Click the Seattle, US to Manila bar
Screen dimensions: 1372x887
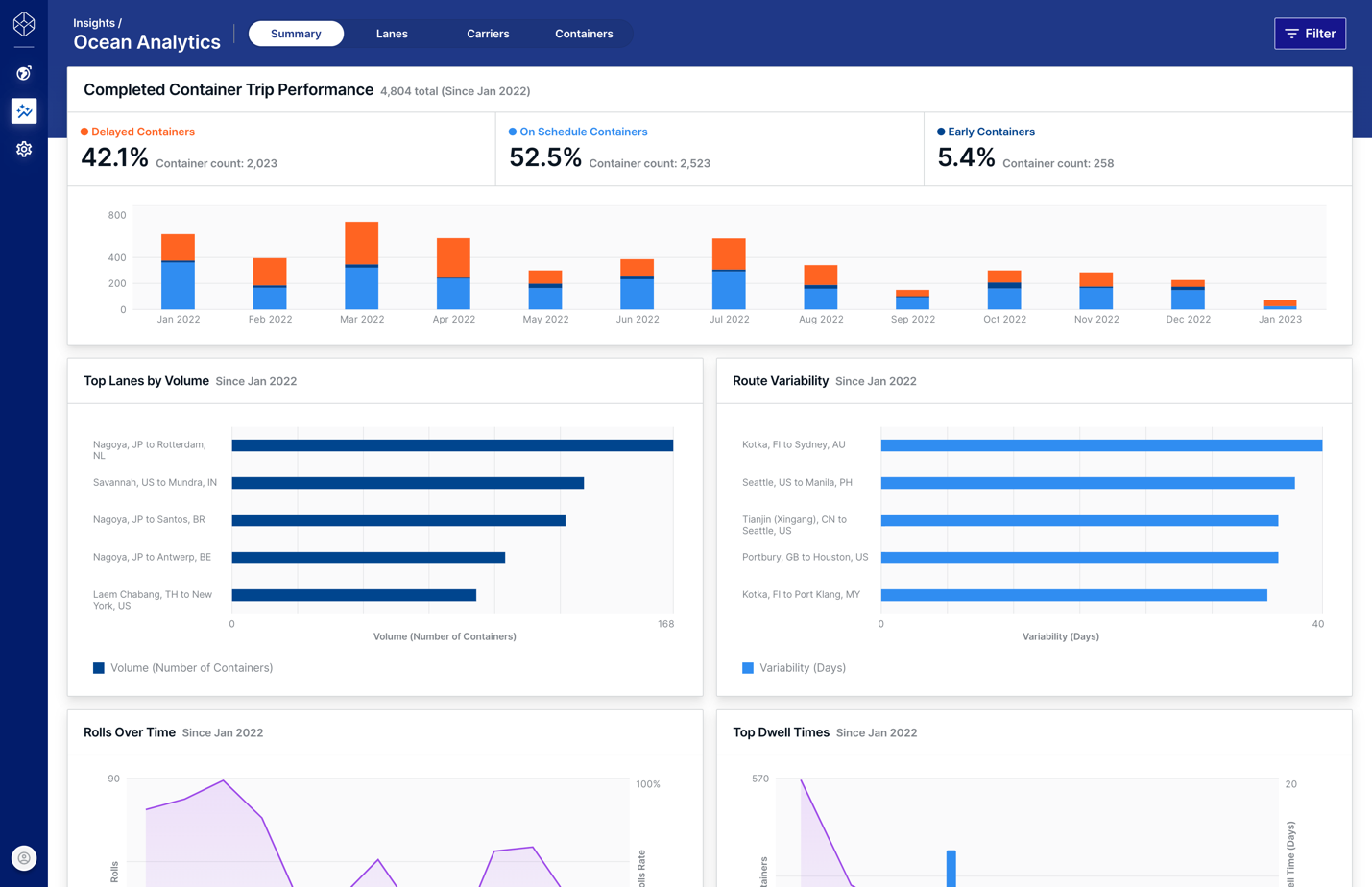coord(1088,483)
